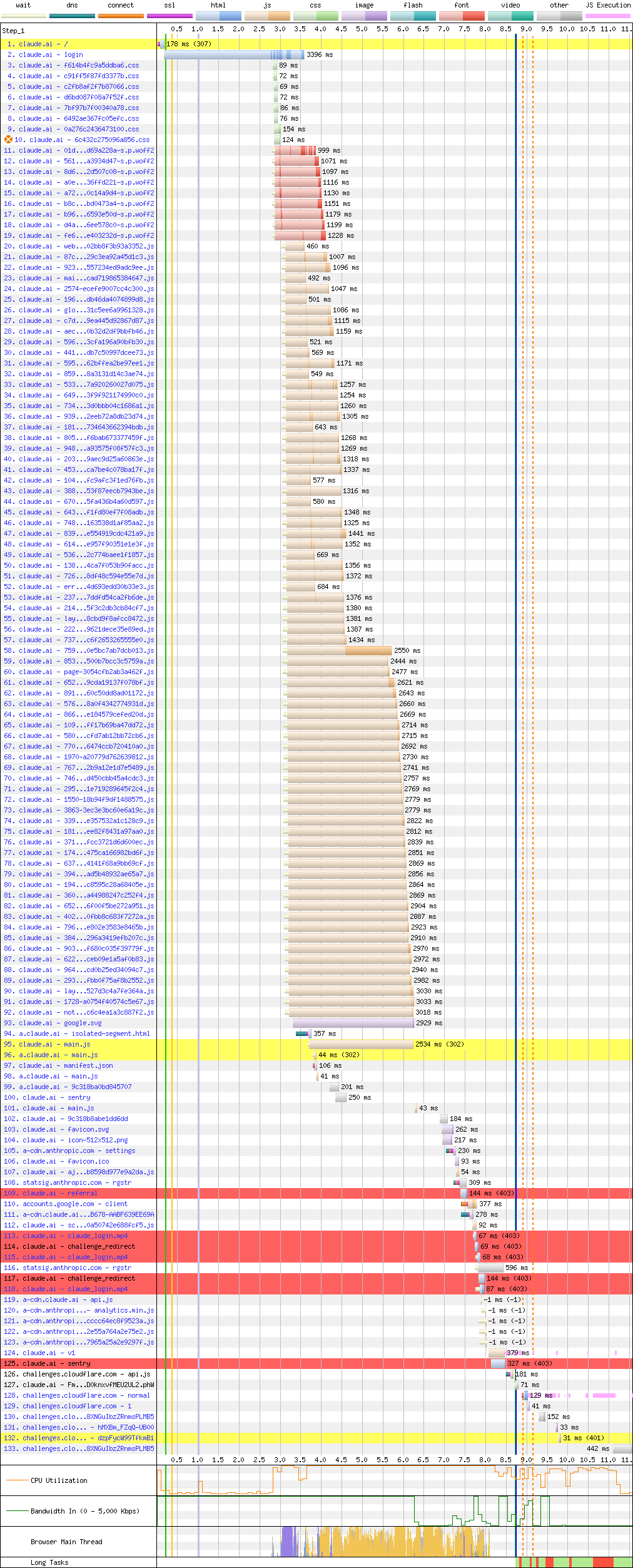The height and width of the screenshot is (1568, 633).
Task: Select the isolated-segment.html request row
Action: click(84, 1033)
